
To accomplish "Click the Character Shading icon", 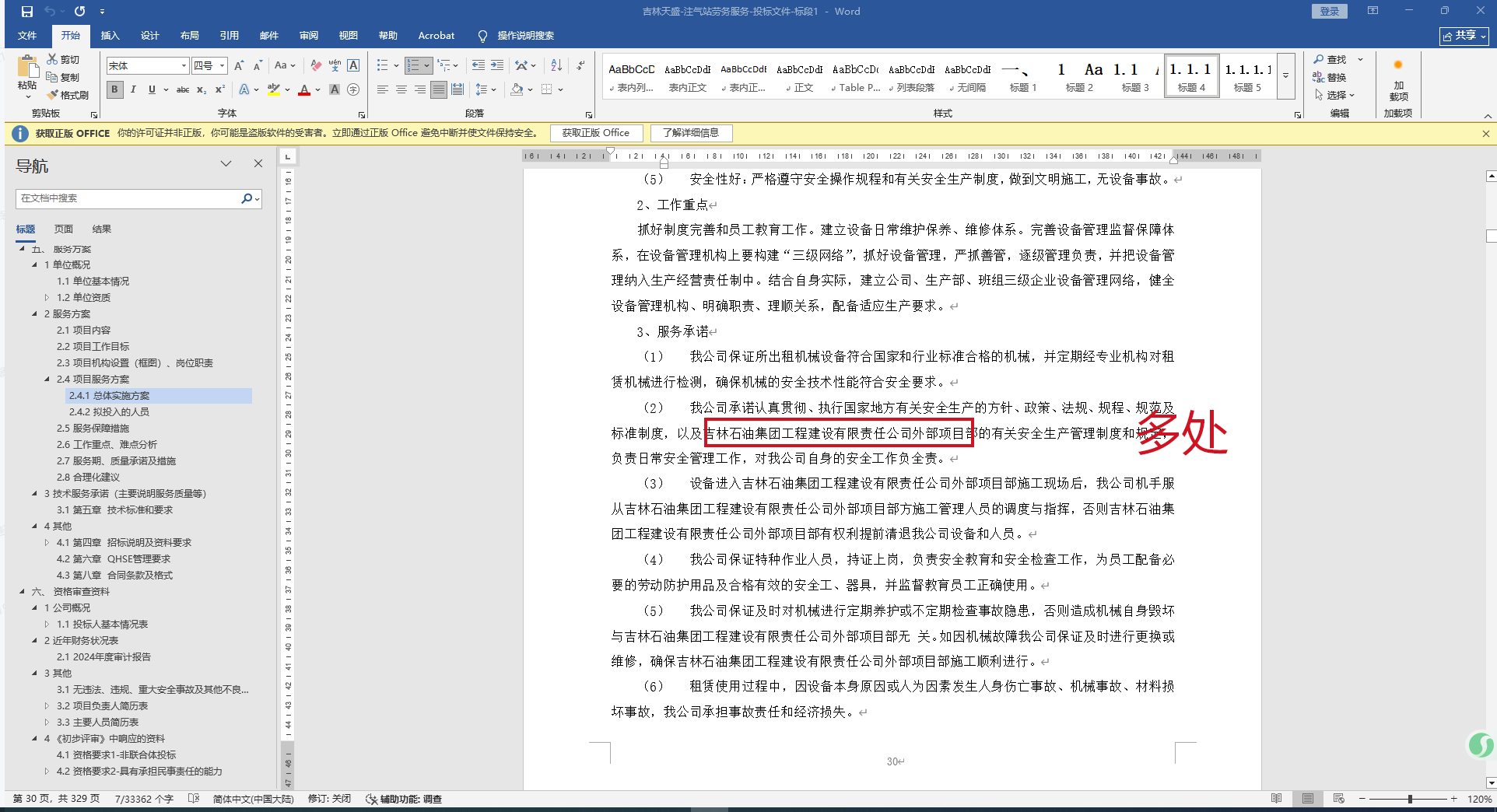I will coord(335,89).
